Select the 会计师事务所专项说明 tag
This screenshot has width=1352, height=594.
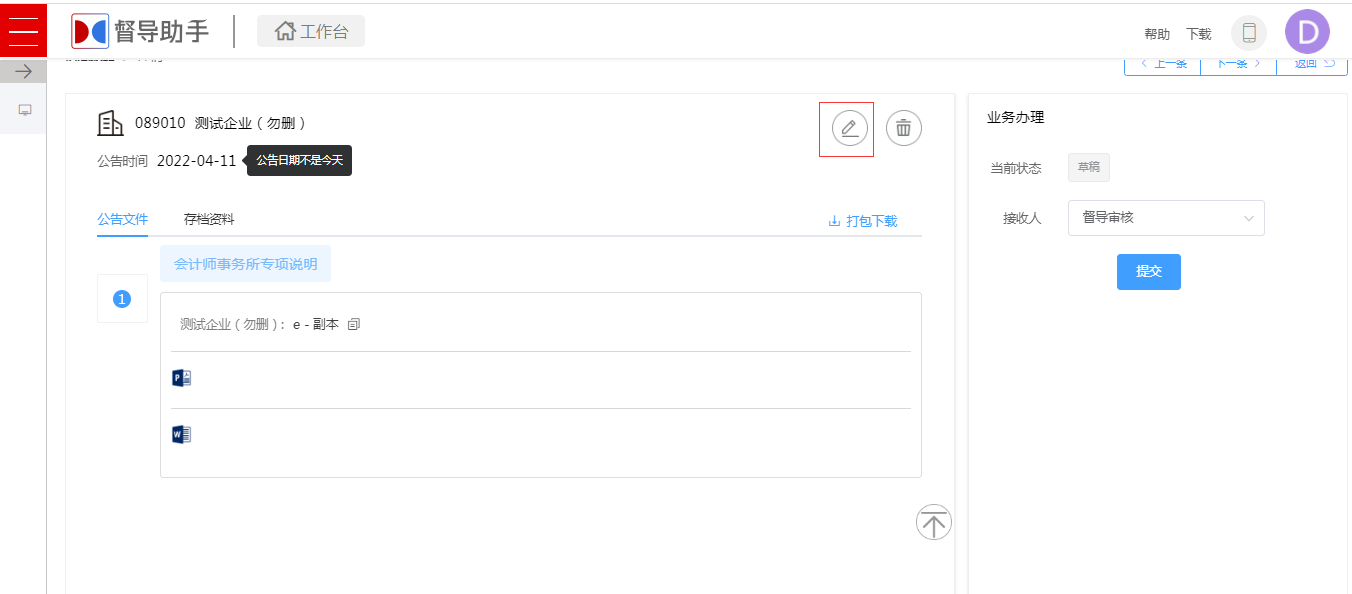[245, 264]
